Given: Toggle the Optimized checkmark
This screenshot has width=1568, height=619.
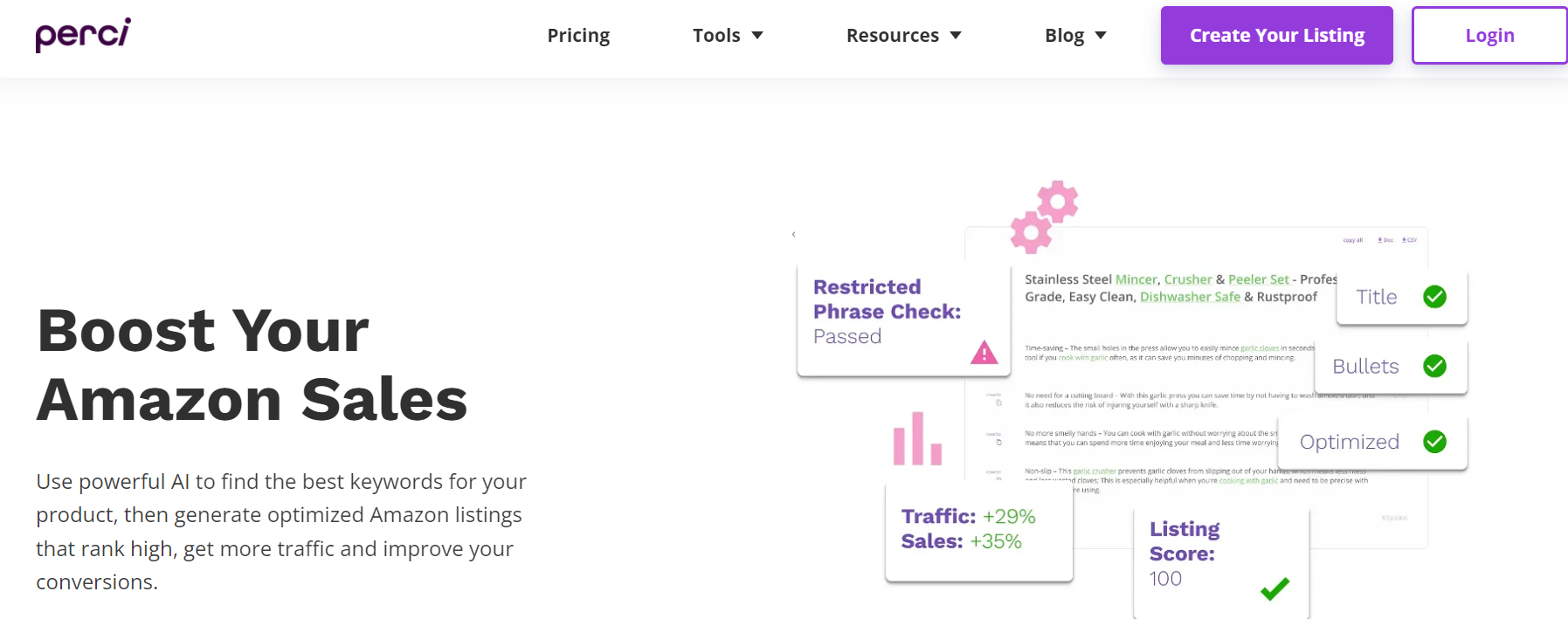Looking at the screenshot, I should [1433, 442].
